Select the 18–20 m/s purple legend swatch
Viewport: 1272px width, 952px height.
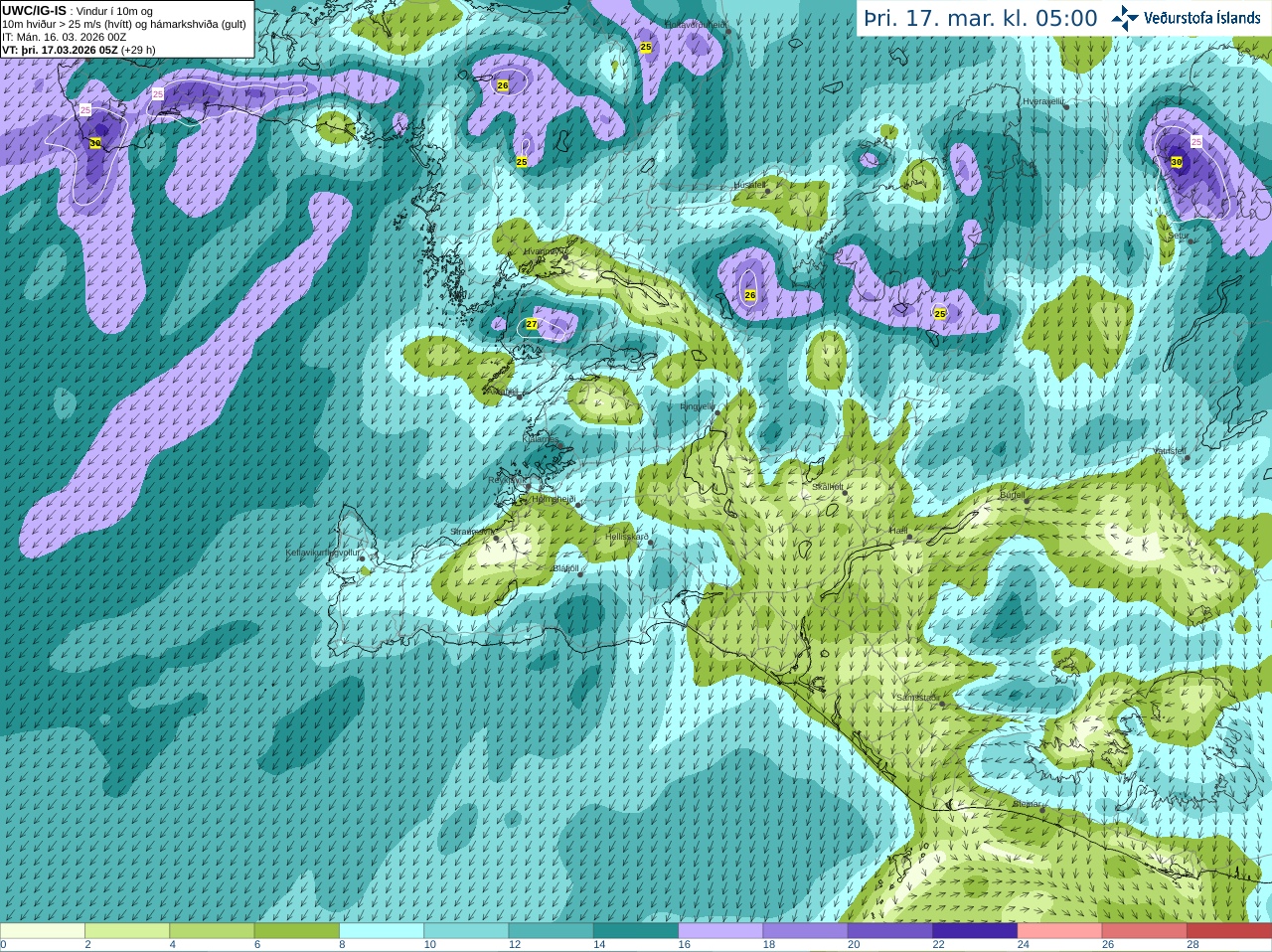click(806, 931)
